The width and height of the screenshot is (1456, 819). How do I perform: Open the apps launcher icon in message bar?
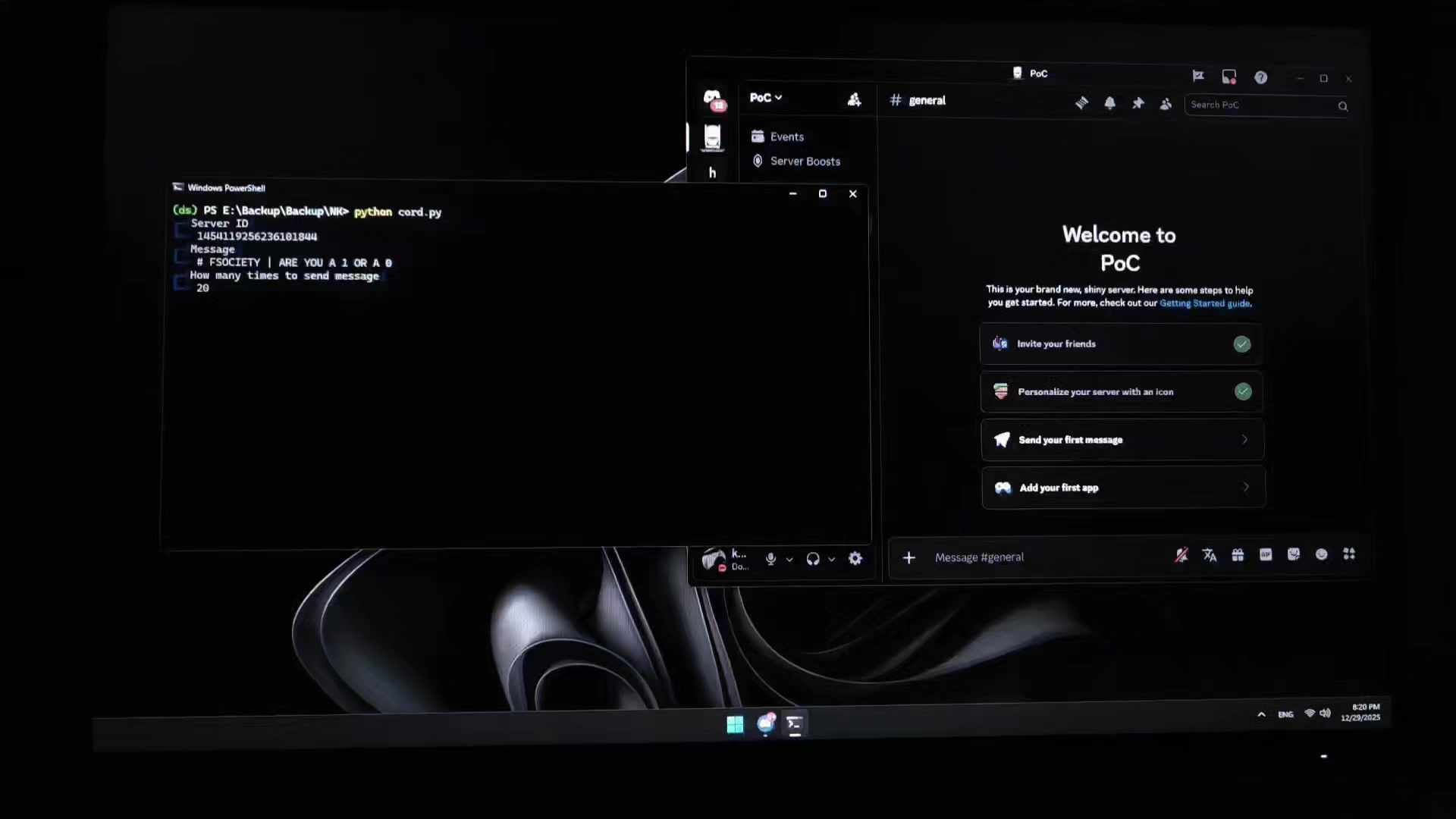(1349, 554)
